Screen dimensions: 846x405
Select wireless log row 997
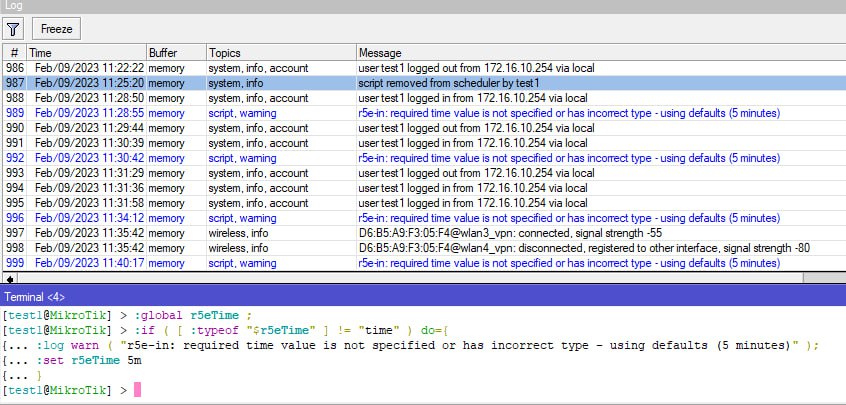click(424, 233)
